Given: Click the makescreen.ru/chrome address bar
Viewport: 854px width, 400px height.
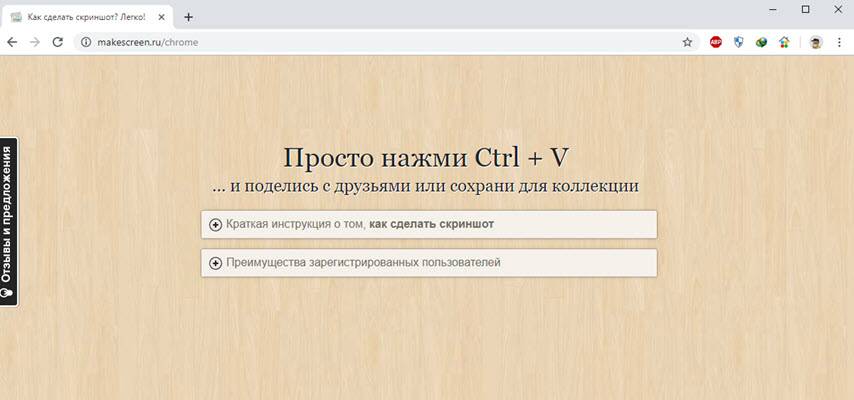Looking at the screenshot, I should coord(380,42).
